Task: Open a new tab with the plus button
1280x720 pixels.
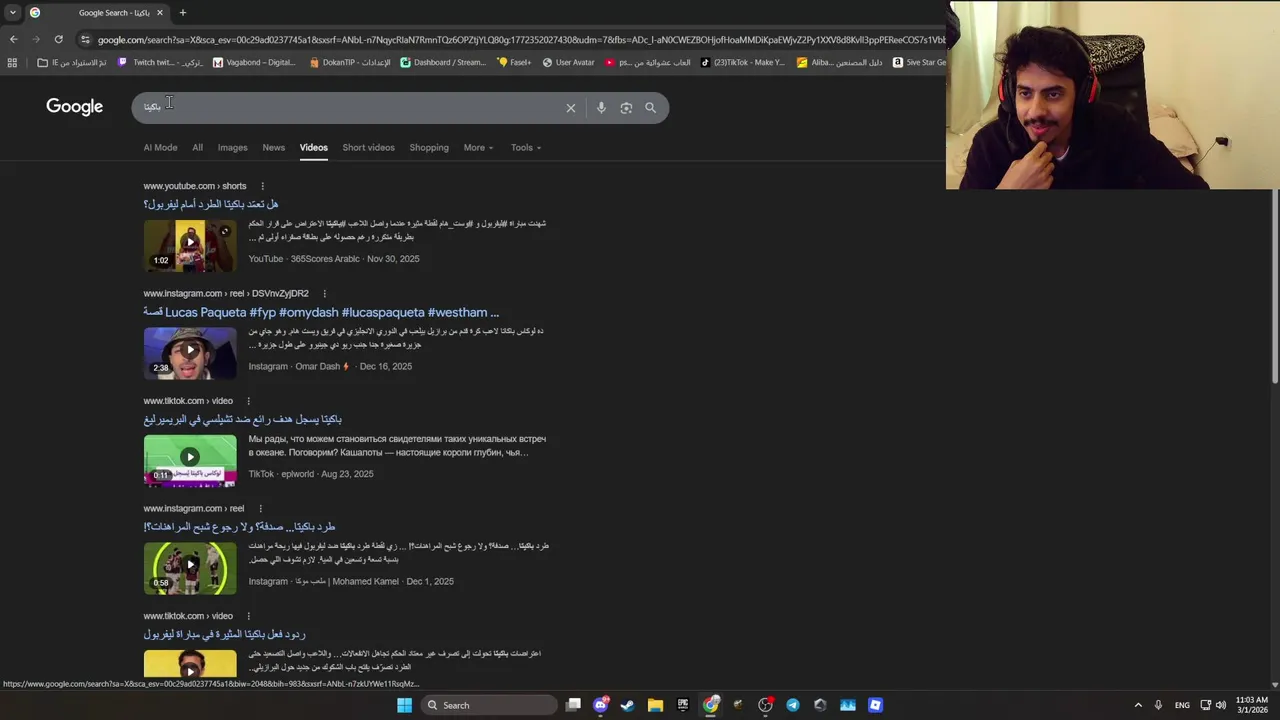Action: coord(183,13)
